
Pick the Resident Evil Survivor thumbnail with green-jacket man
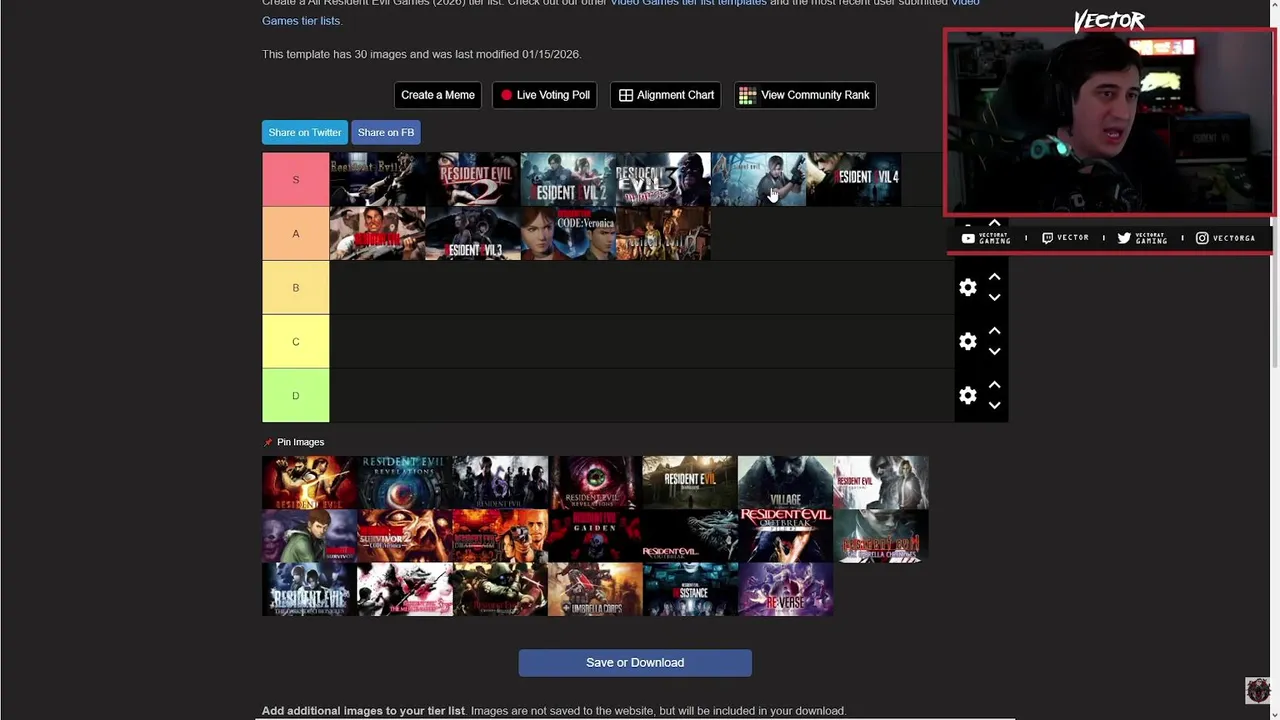pos(309,536)
